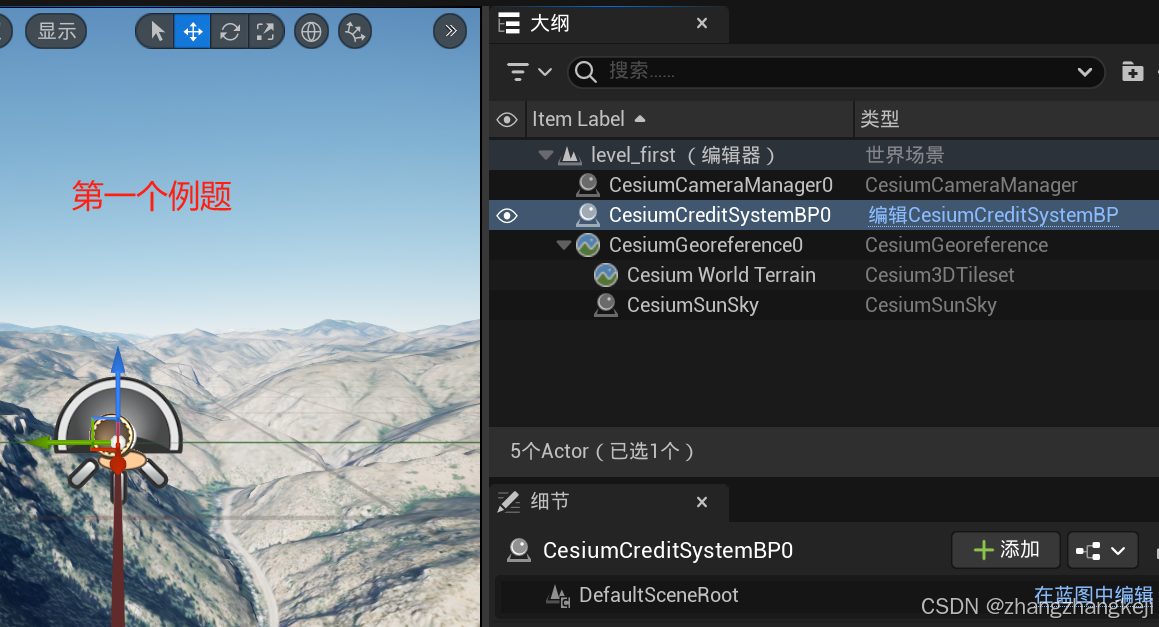Choose the Select objects arrow tool
Screen dimensions: 1159x627
[x=156, y=31]
